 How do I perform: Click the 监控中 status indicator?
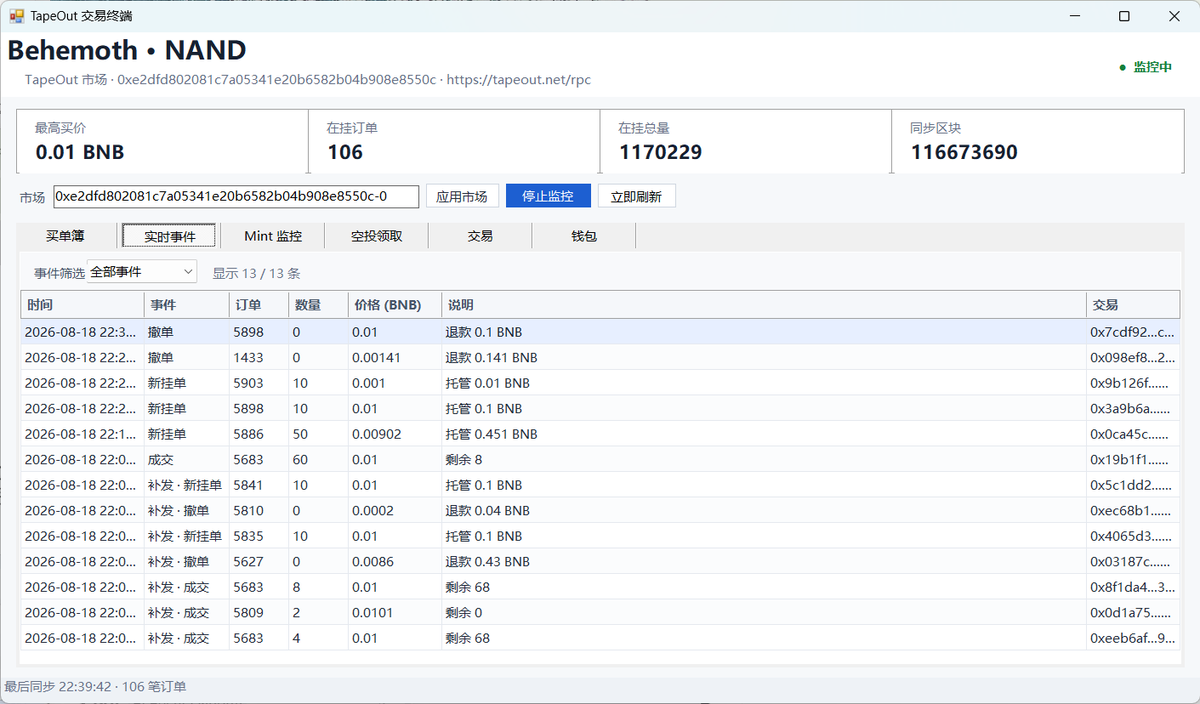(1145, 67)
